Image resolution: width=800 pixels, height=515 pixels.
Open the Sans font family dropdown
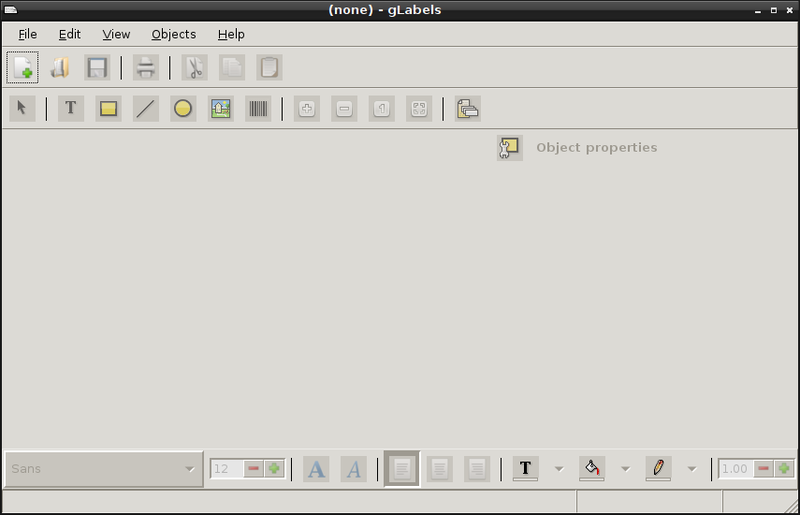click(x=104, y=469)
